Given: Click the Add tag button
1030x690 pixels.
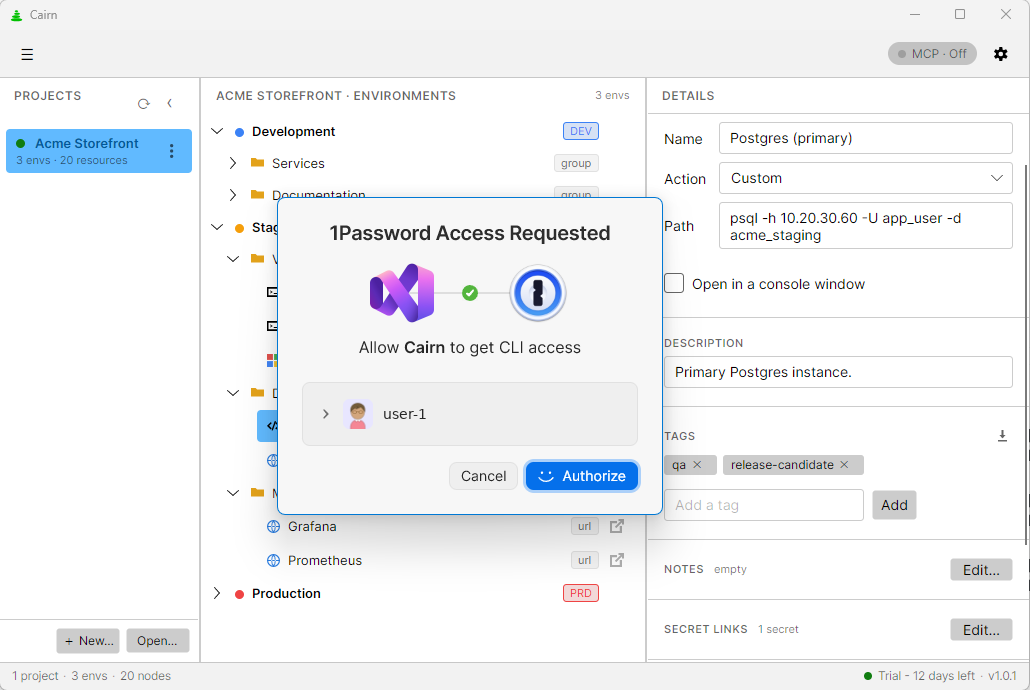Looking at the screenshot, I should pyautogui.click(x=894, y=505).
